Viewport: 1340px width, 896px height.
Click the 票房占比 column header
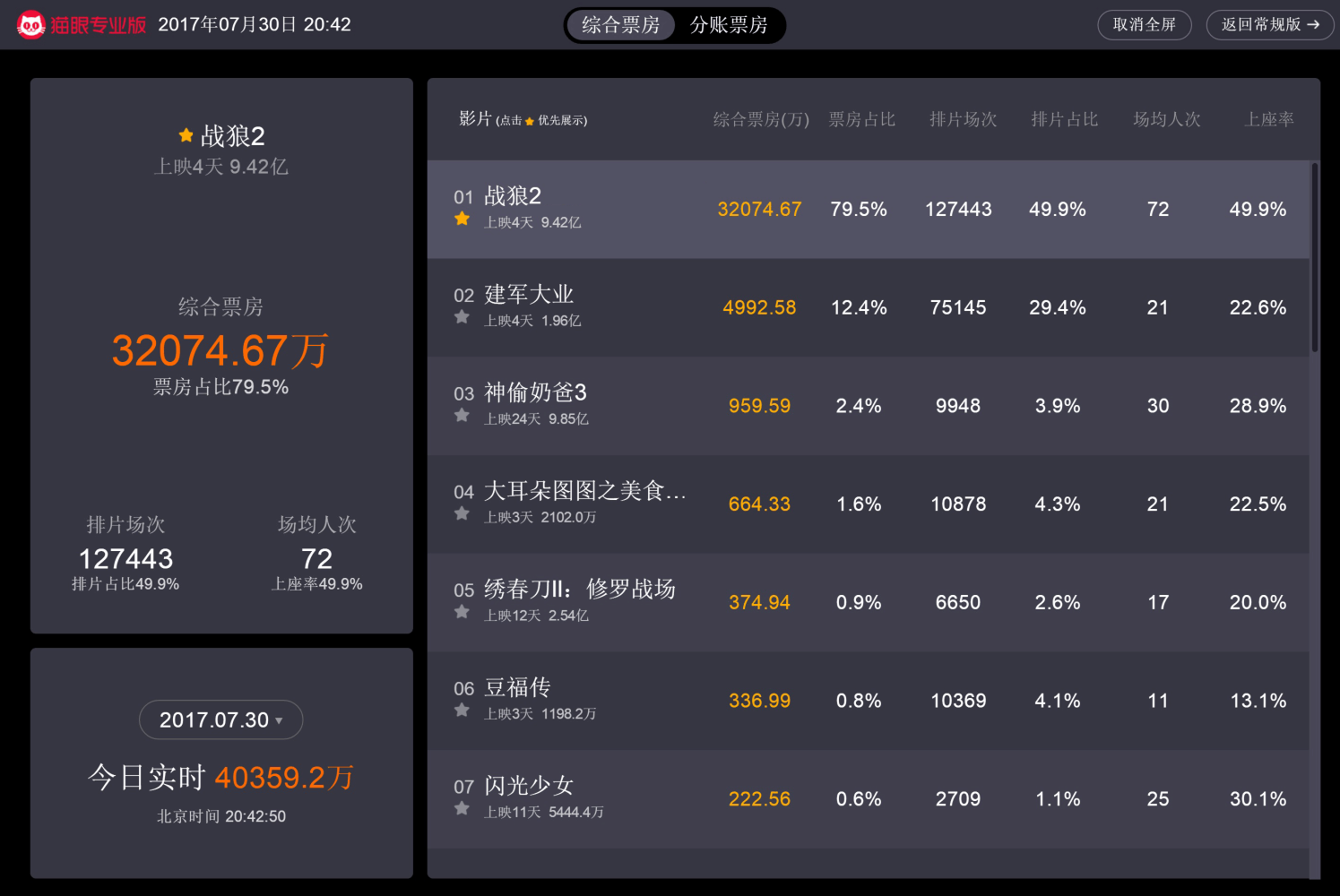861,119
